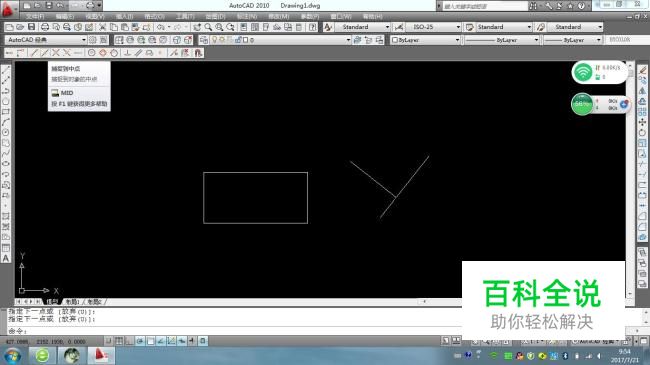Open linetype ByLayer dropdown
This screenshot has height=365, width=650.
502,40
